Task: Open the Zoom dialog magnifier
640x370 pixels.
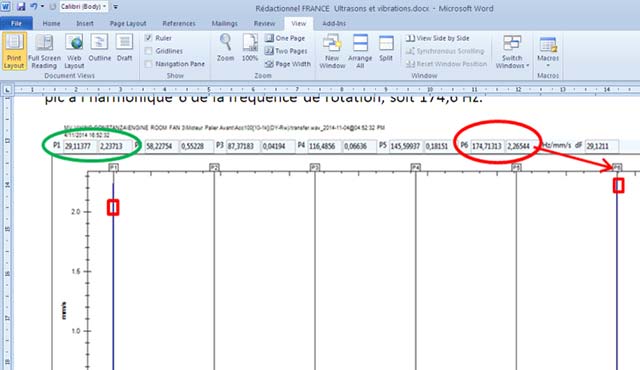Action: click(x=225, y=48)
